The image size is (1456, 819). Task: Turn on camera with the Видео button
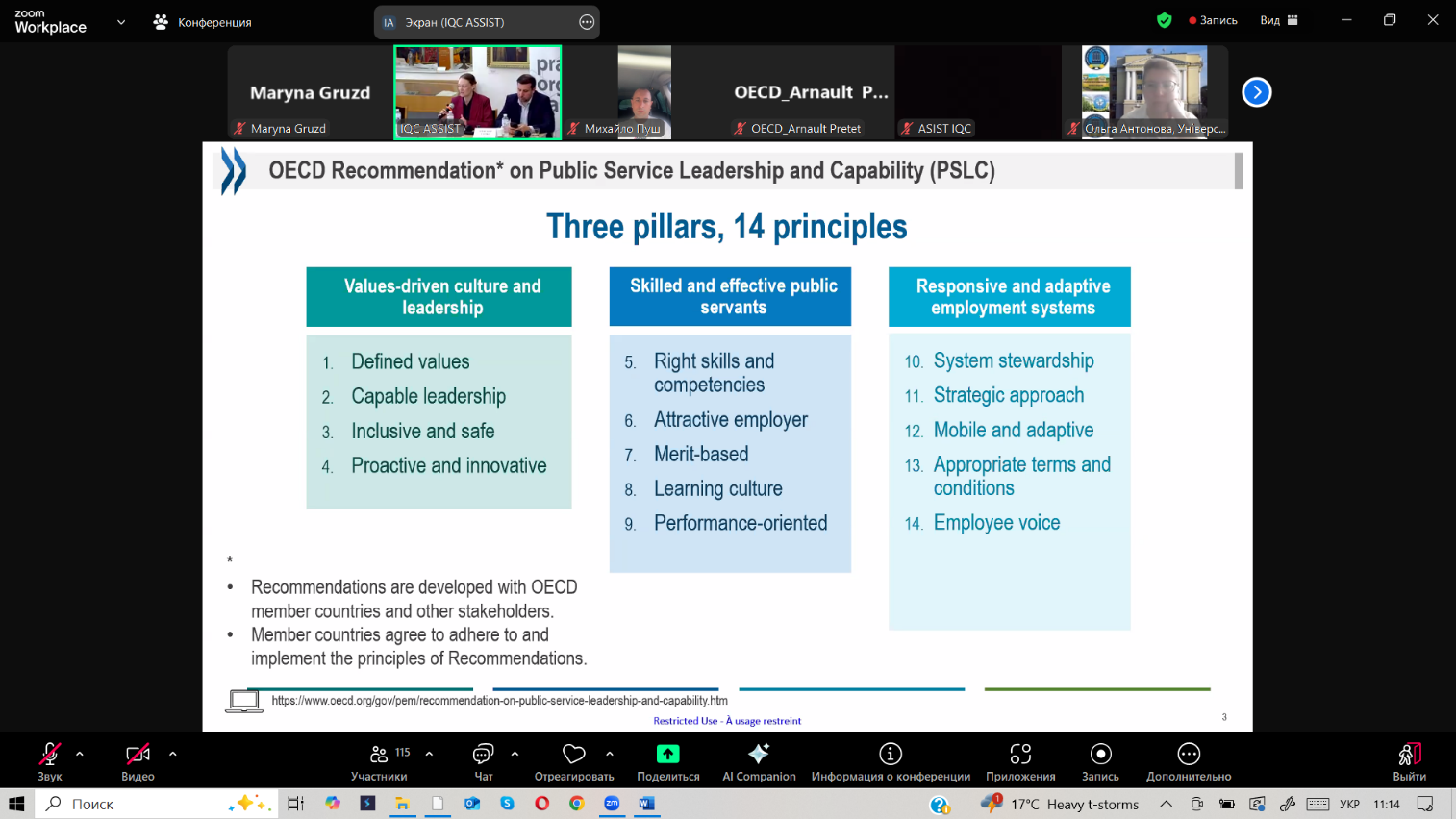point(138,761)
